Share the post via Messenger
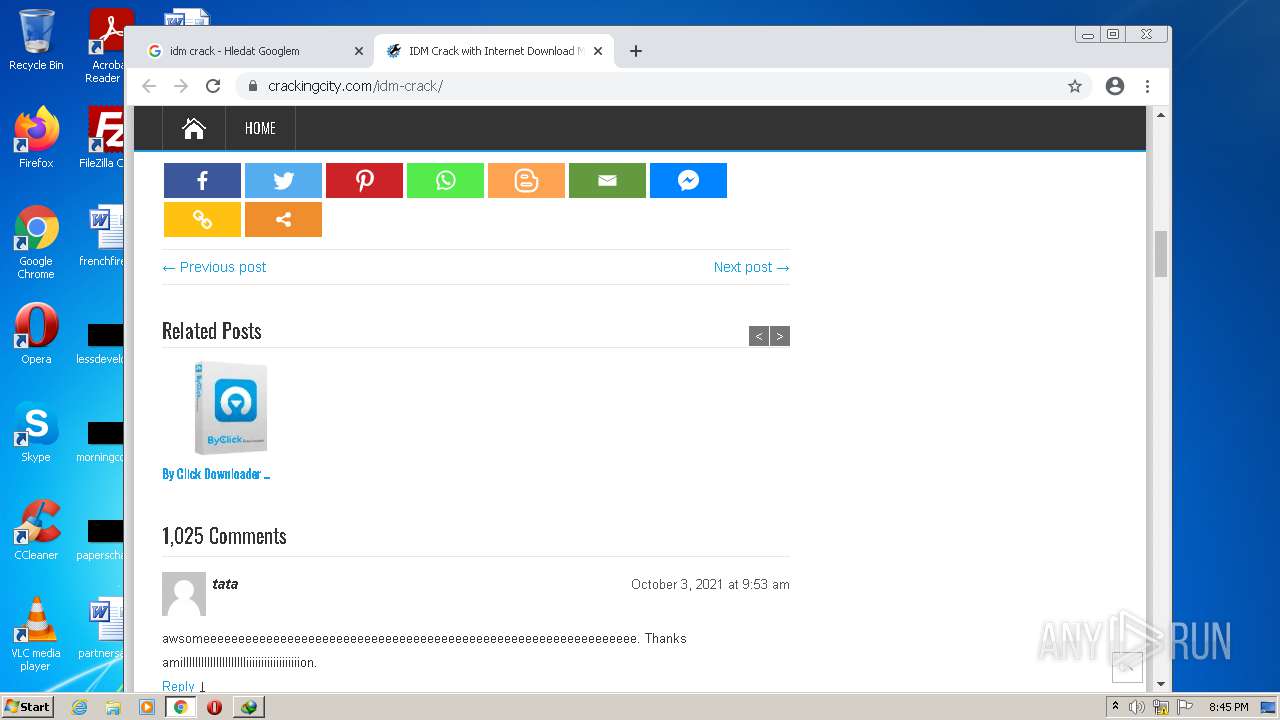The image size is (1280, 720). (x=688, y=180)
